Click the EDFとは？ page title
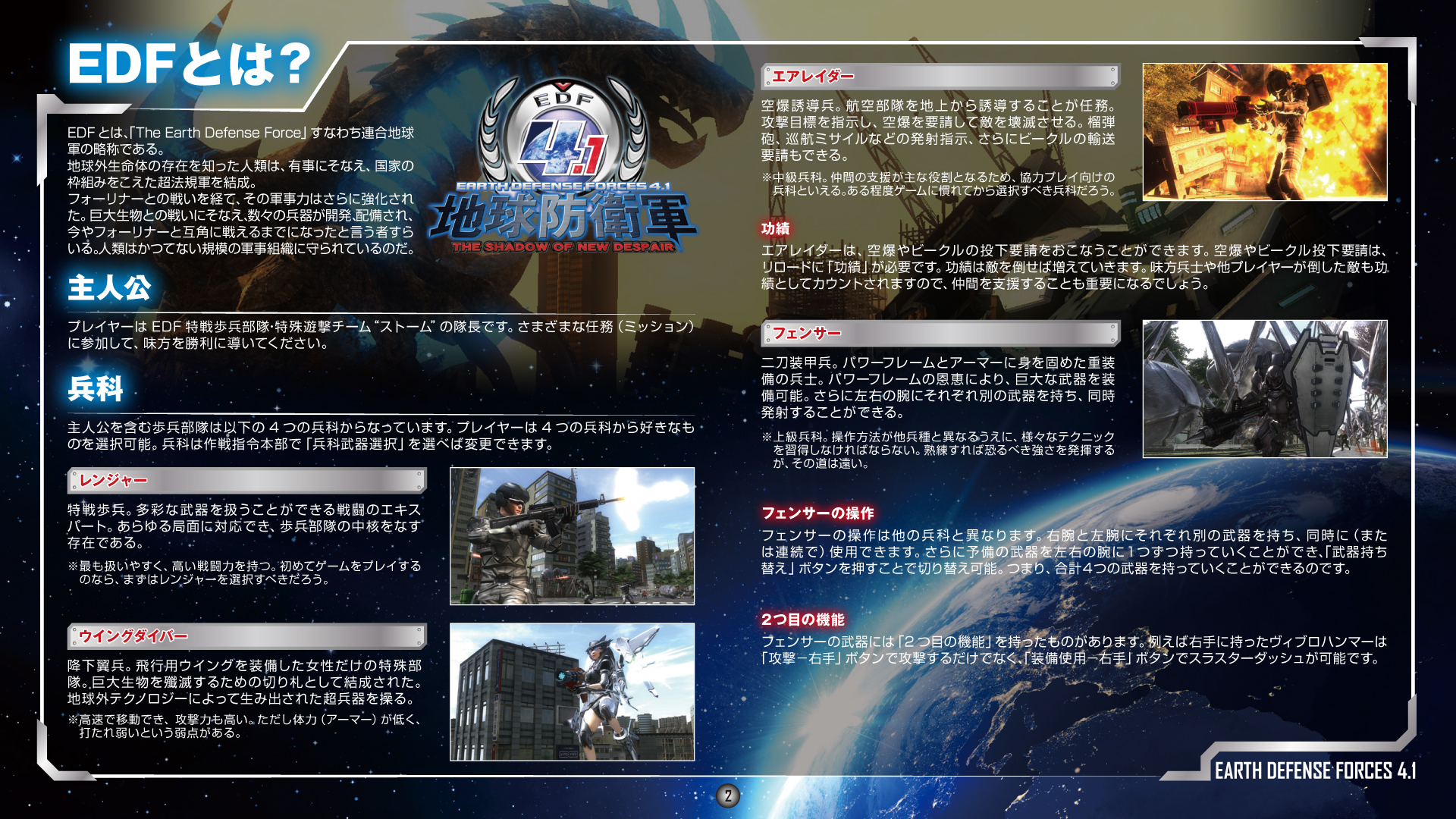This screenshot has width=1456, height=819. [x=190, y=64]
